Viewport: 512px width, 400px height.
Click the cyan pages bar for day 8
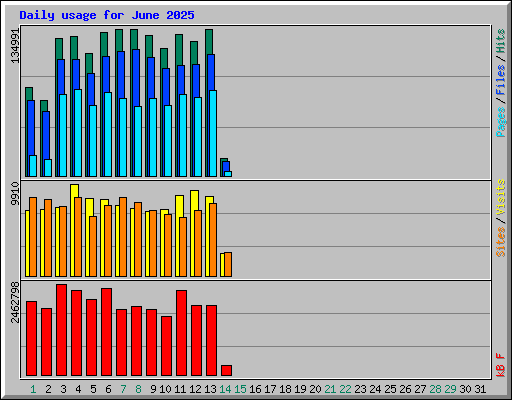pos(138,141)
